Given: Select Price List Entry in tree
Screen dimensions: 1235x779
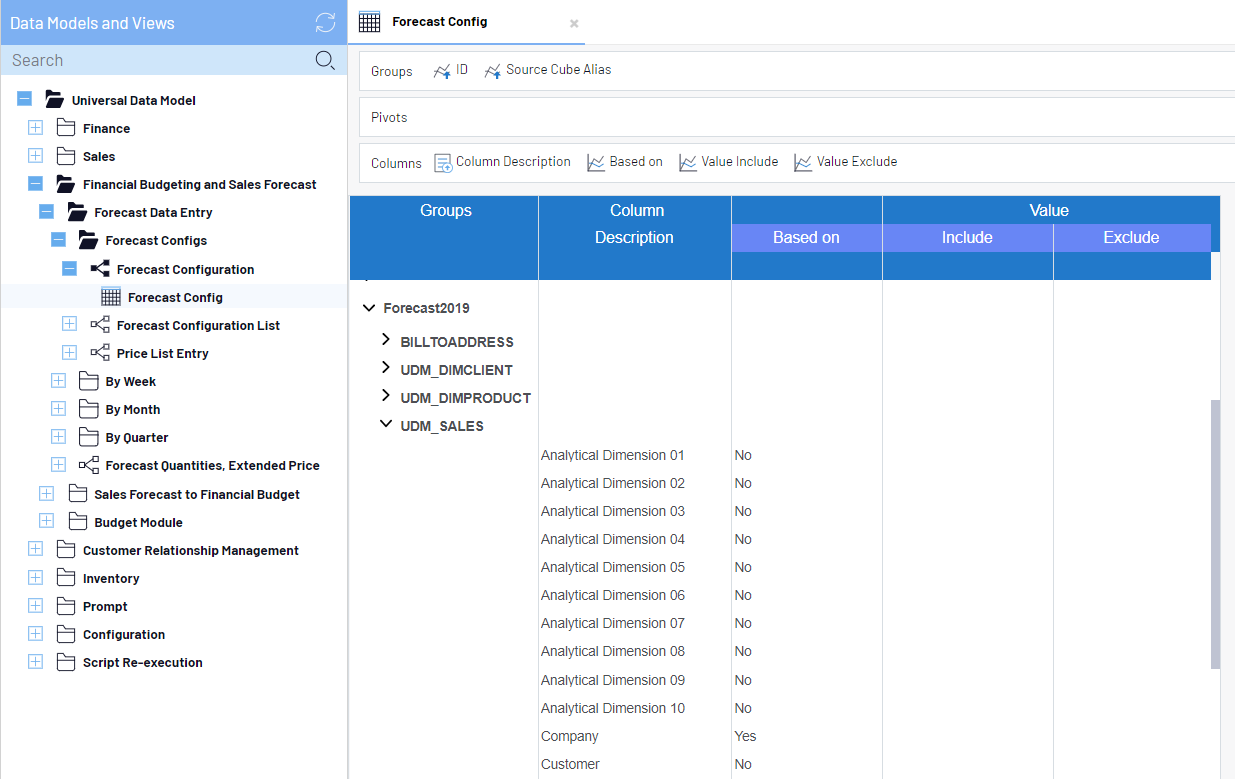Looking at the screenshot, I should tap(162, 353).
